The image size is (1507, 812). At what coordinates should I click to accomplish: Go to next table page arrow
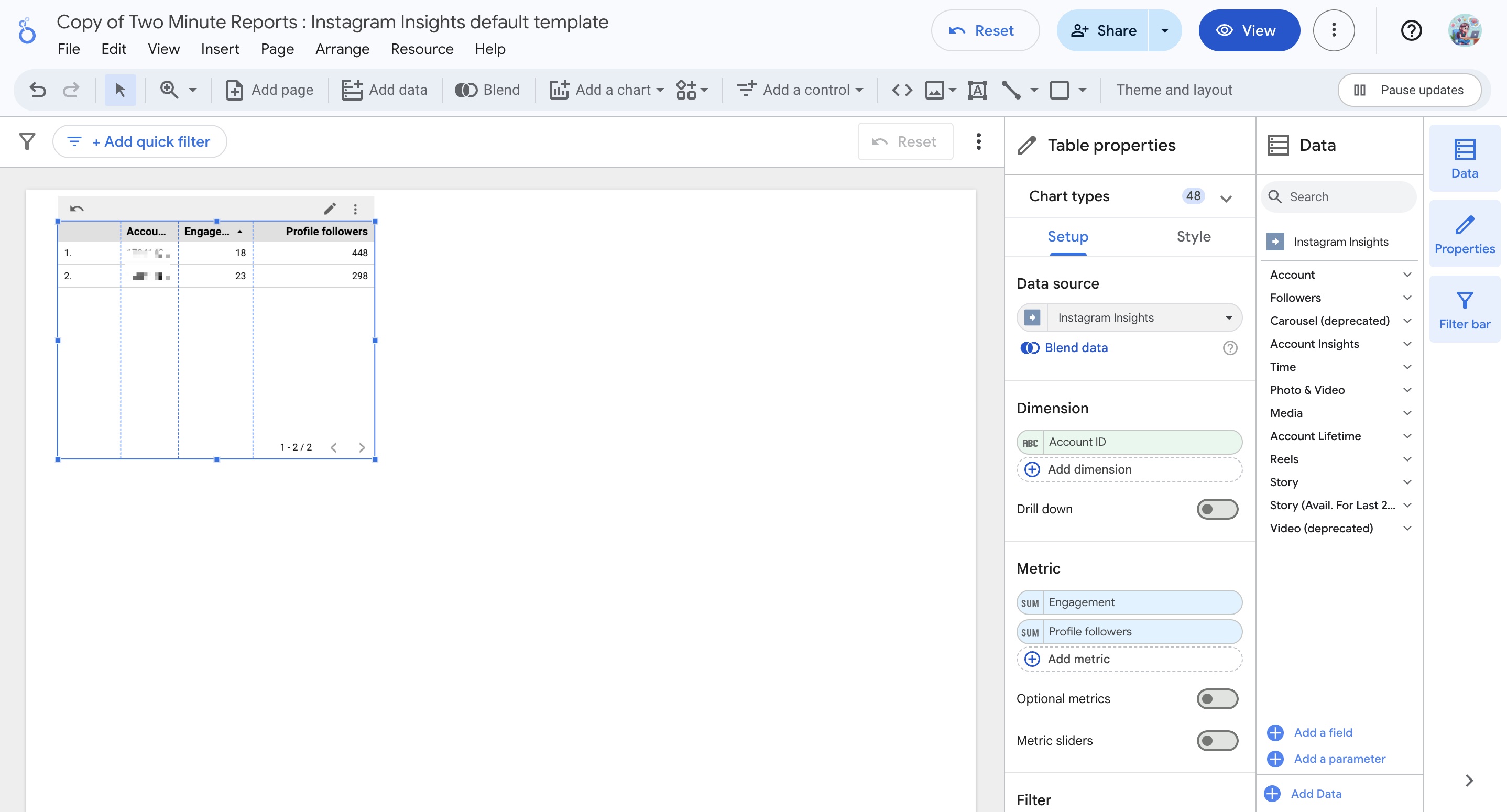tap(362, 447)
